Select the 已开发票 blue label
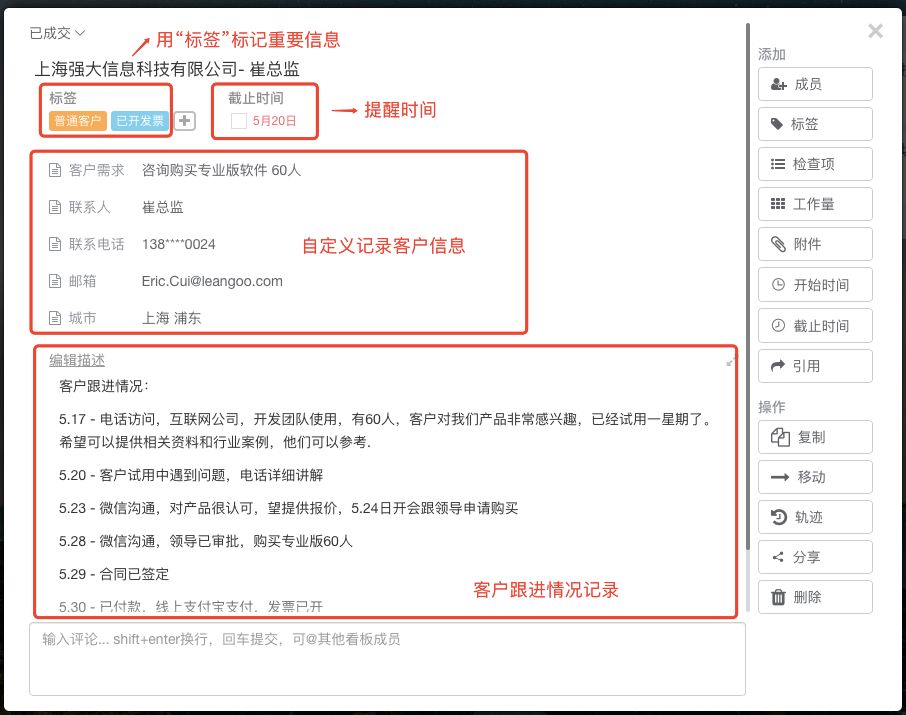 point(140,121)
